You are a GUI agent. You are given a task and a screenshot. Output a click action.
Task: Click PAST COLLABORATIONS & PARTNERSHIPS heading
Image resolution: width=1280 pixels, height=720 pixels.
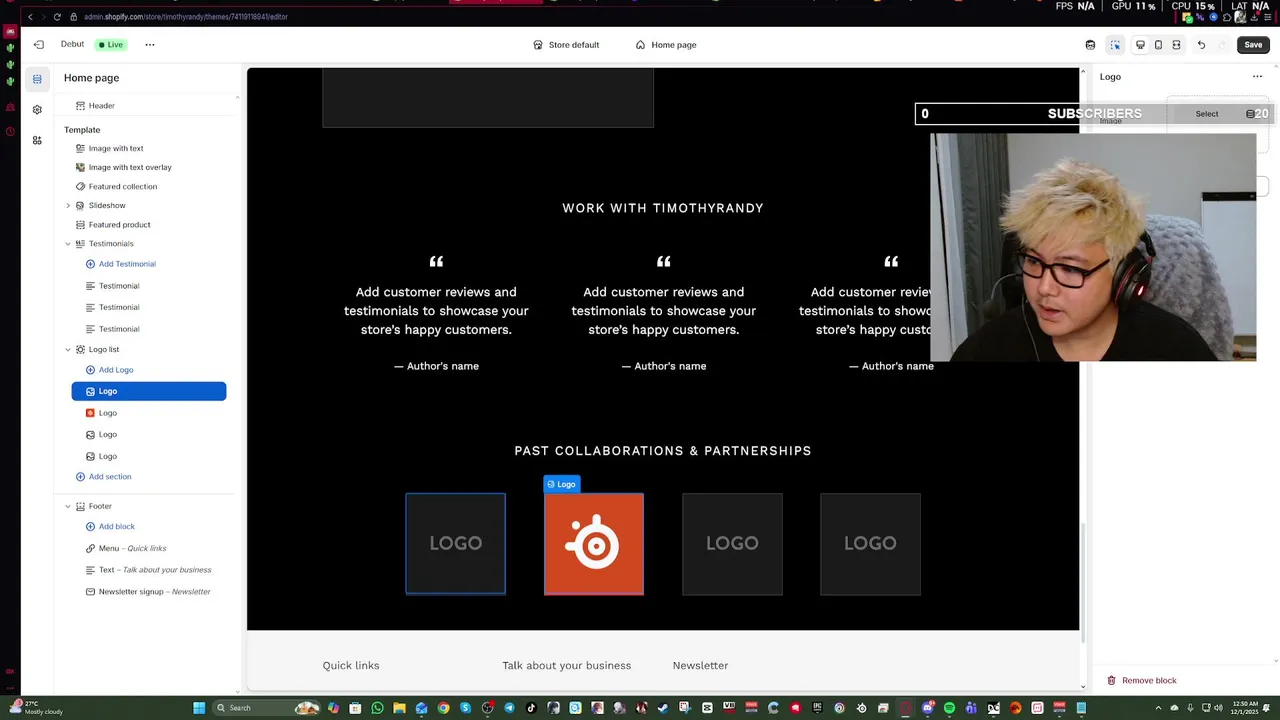[663, 451]
